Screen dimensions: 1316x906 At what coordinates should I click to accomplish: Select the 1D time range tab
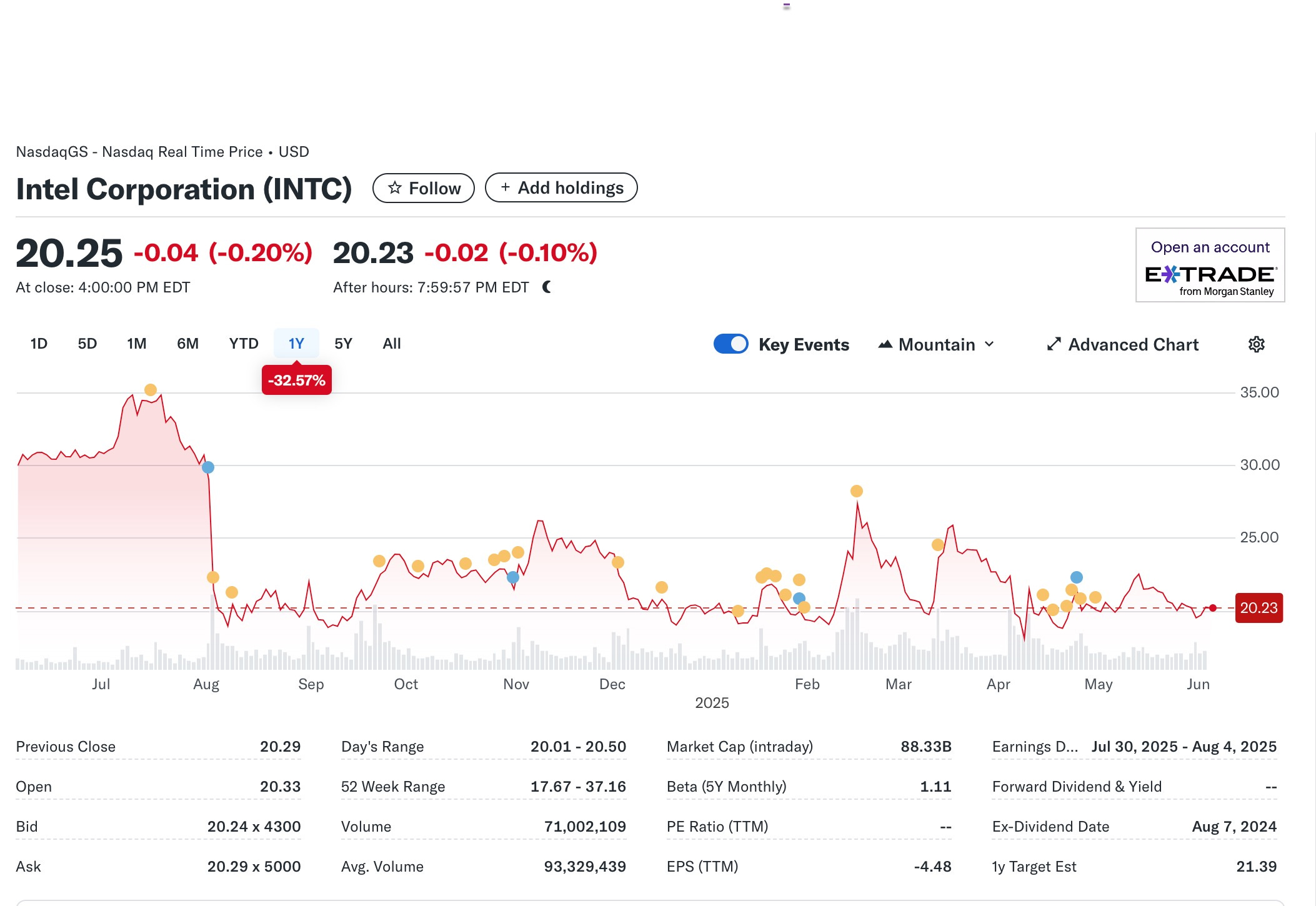[x=39, y=344]
